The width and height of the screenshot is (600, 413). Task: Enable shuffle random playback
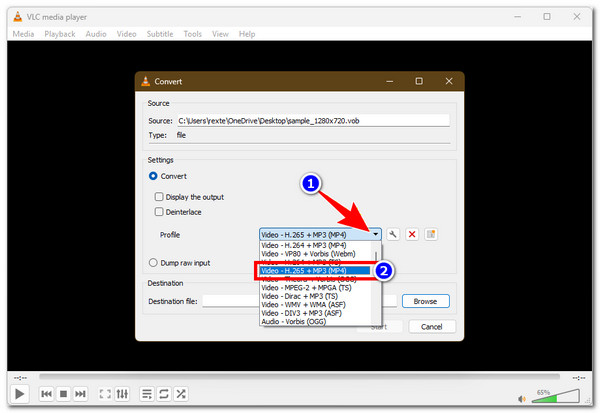182,394
